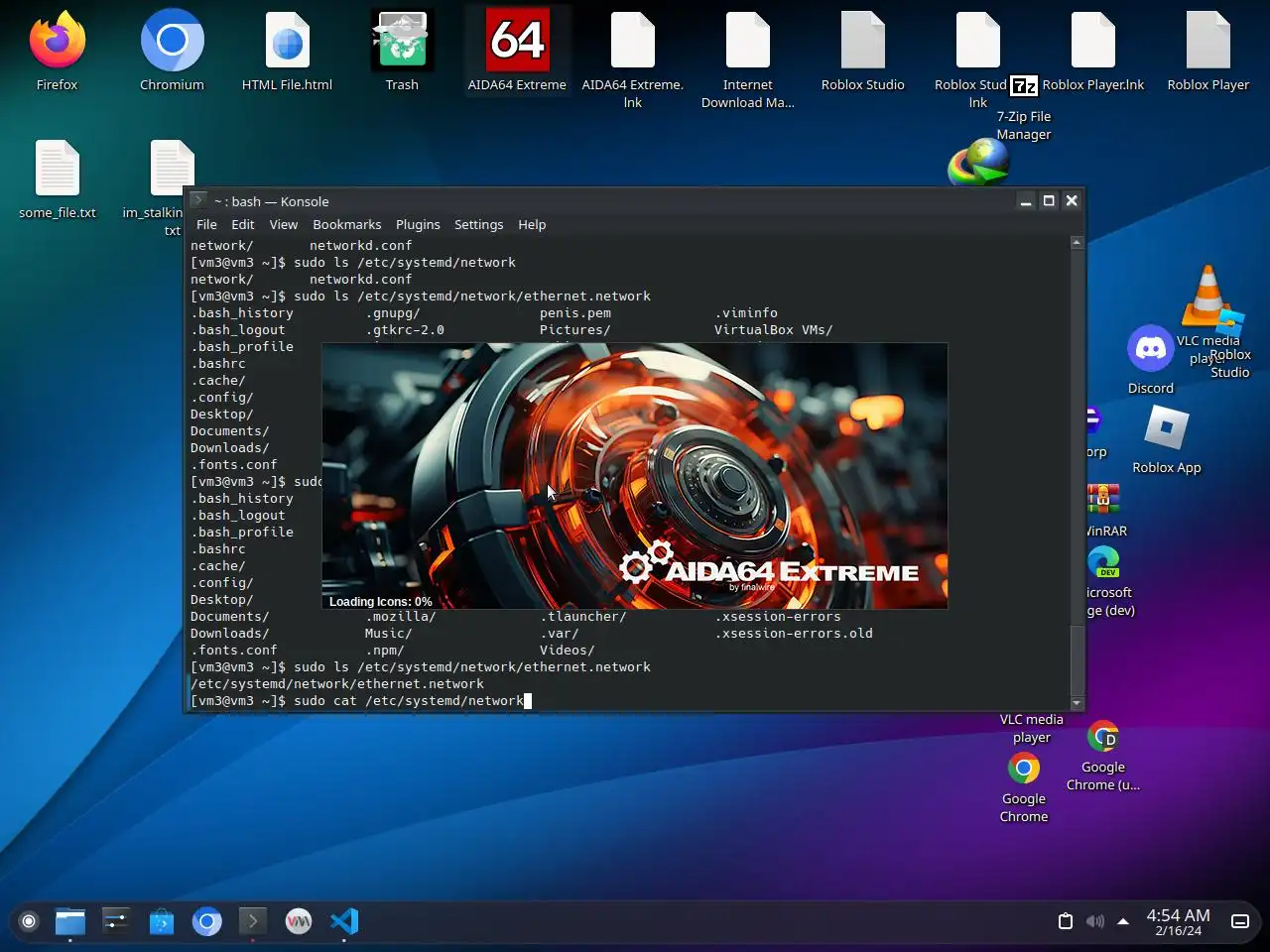The image size is (1270, 952).
Task: Click the Konsole scrollbar up arrow
Action: coord(1077,242)
